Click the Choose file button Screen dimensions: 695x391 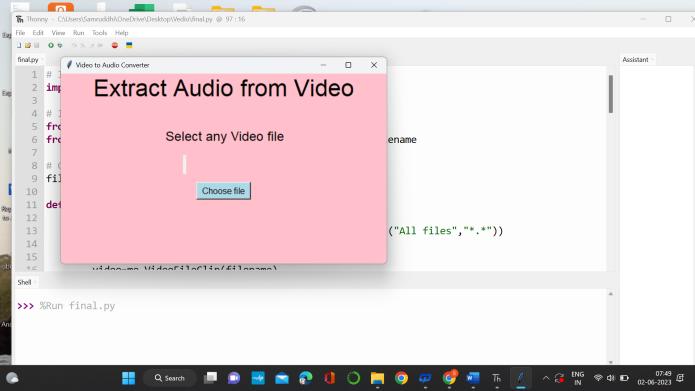[223, 191]
